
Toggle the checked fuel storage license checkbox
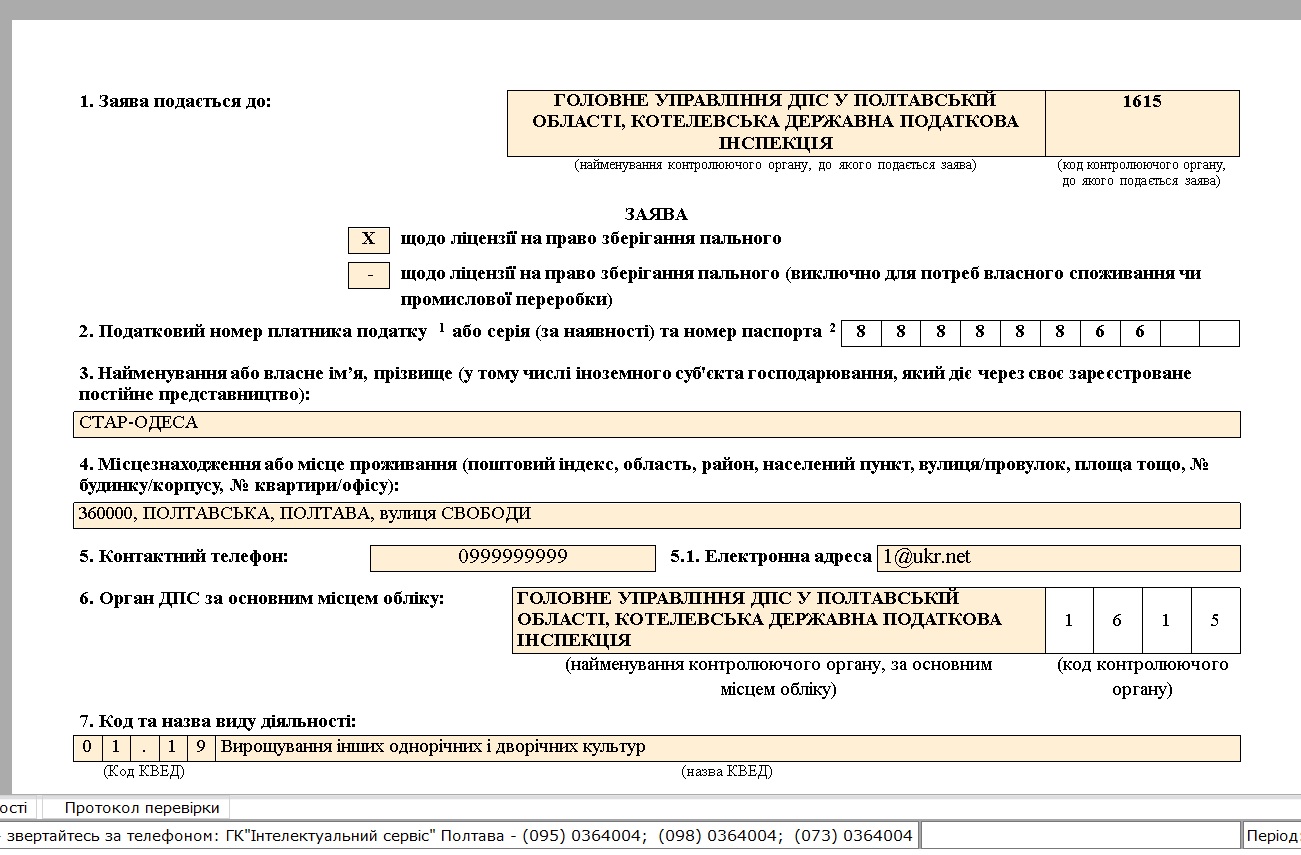[368, 240]
